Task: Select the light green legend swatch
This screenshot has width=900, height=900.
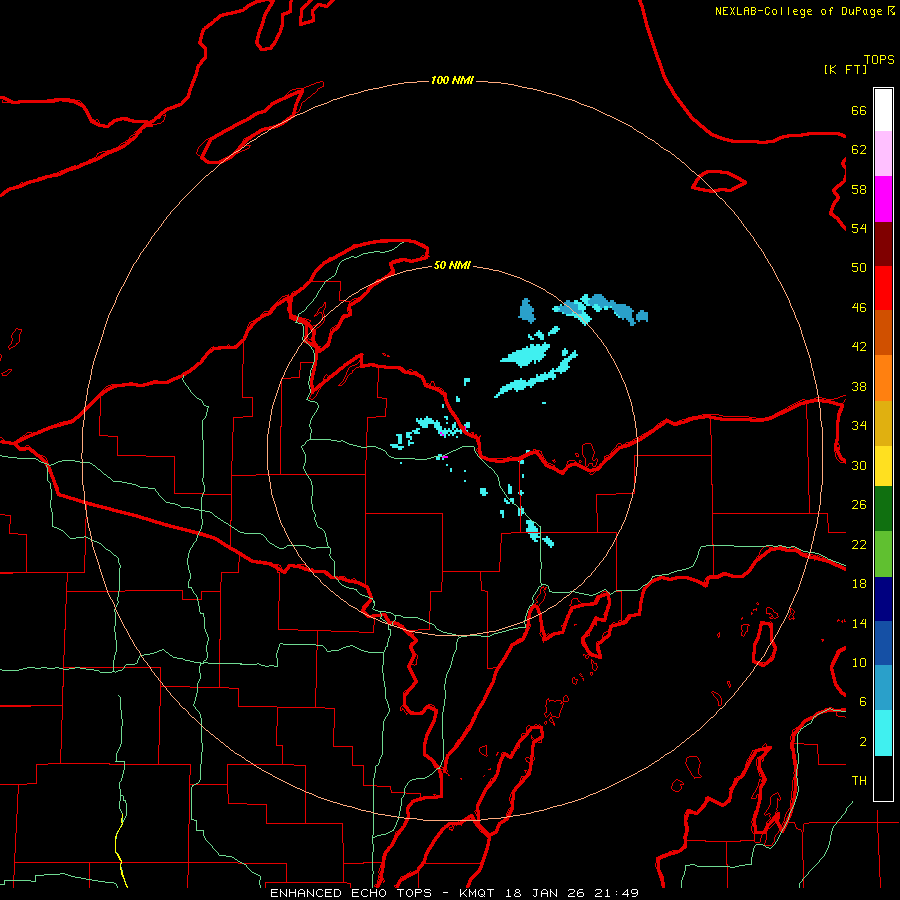Action: tap(883, 554)
